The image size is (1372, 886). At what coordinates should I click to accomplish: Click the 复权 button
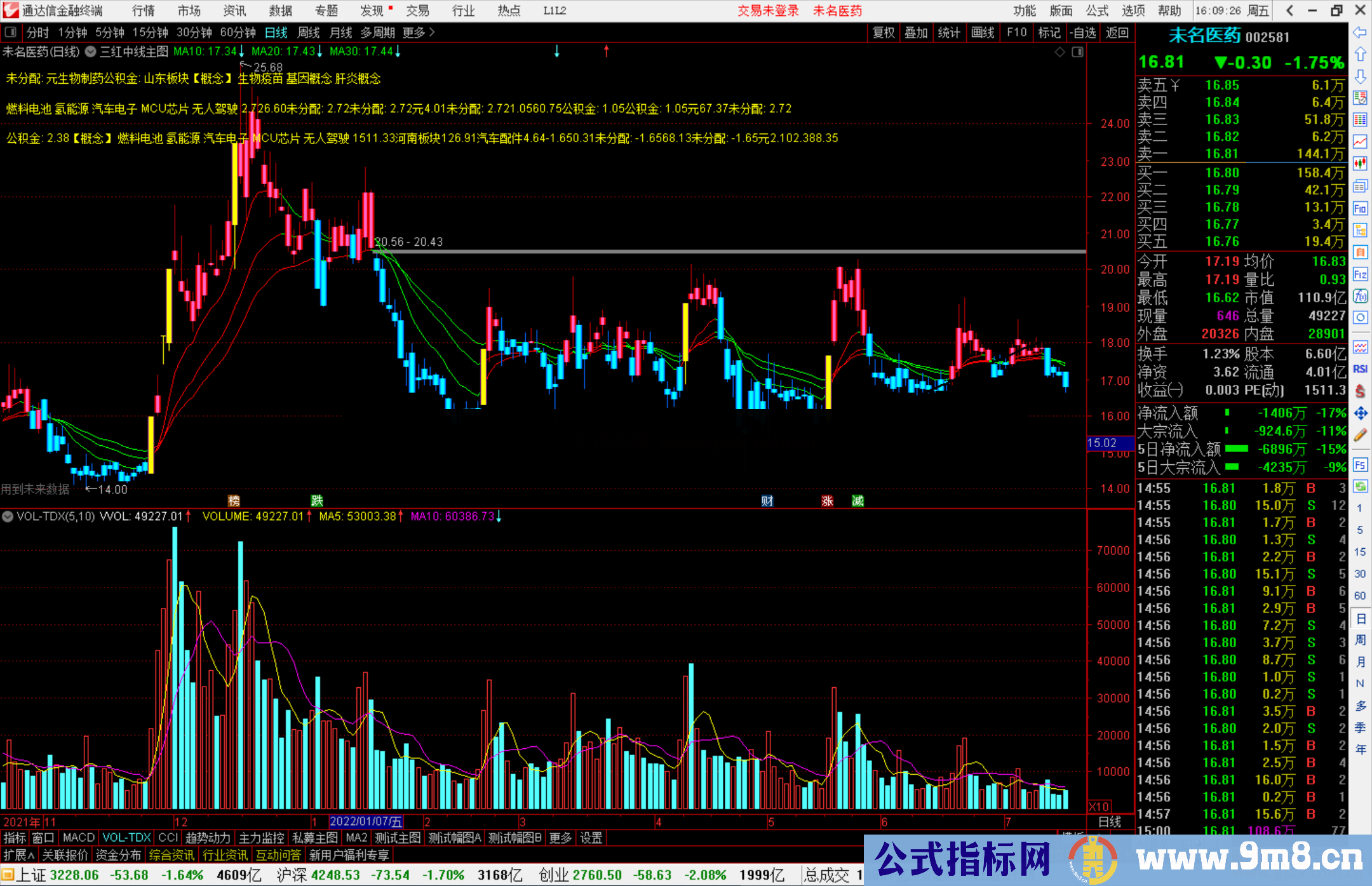coord(883,32)
